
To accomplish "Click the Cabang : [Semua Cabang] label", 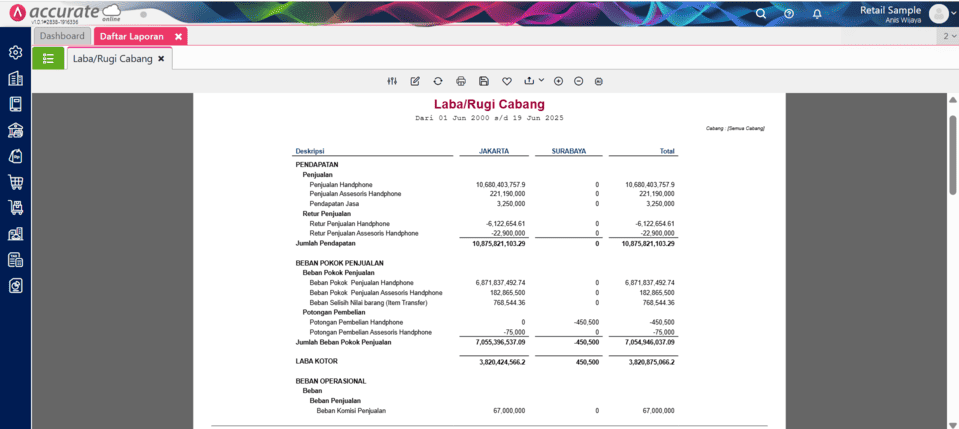I will [x=735, y=129].
